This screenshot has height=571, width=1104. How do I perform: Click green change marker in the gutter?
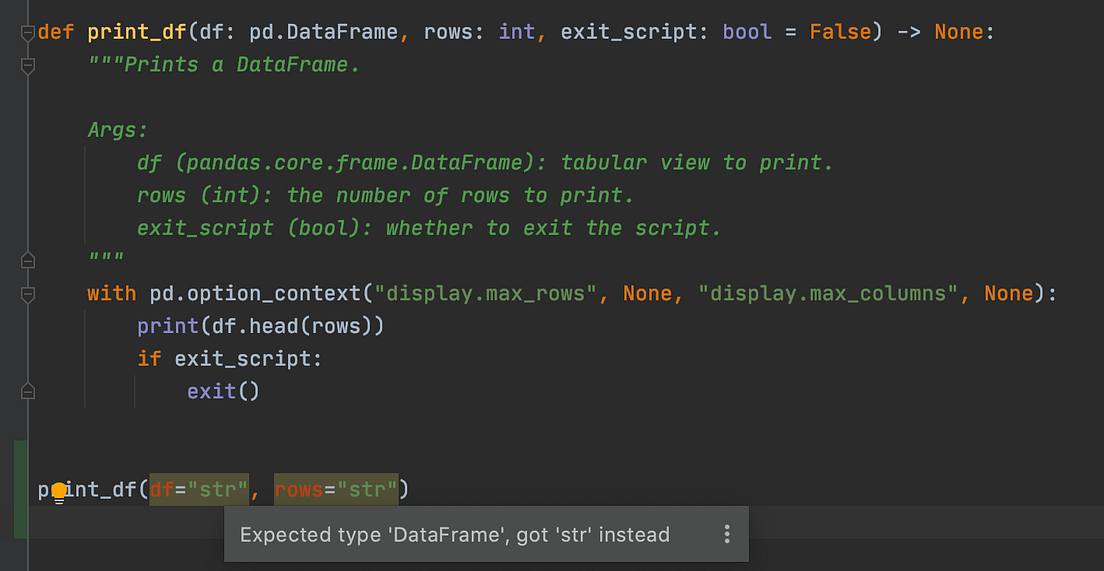(20, 489)
